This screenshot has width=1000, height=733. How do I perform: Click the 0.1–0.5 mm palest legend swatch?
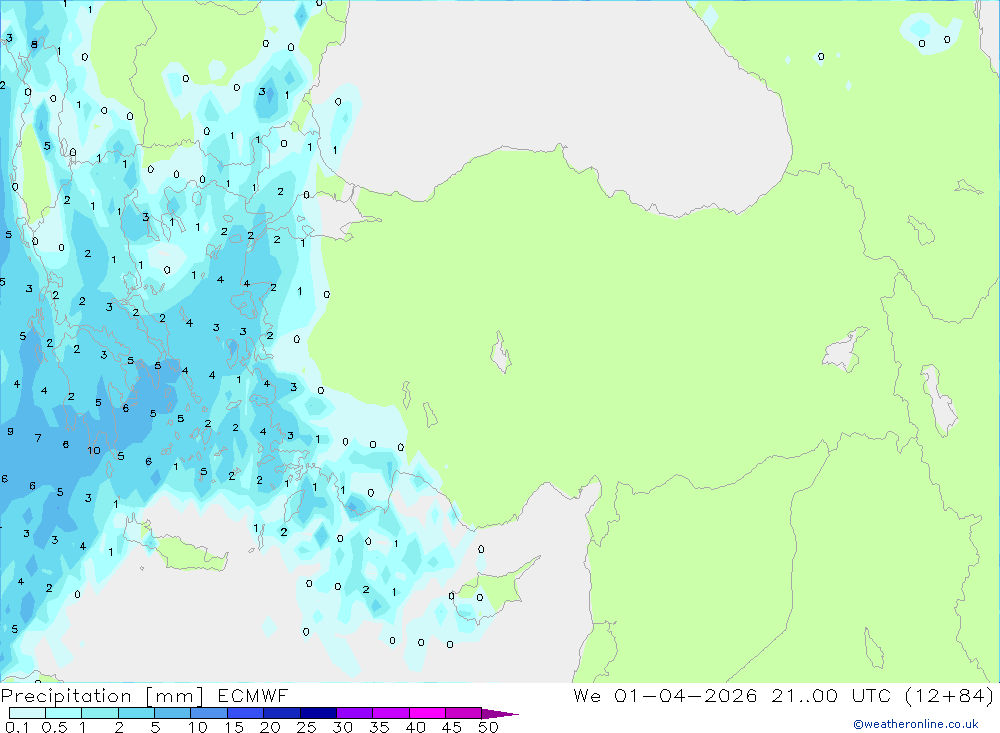pyautogui.click(x=27, y=713)
